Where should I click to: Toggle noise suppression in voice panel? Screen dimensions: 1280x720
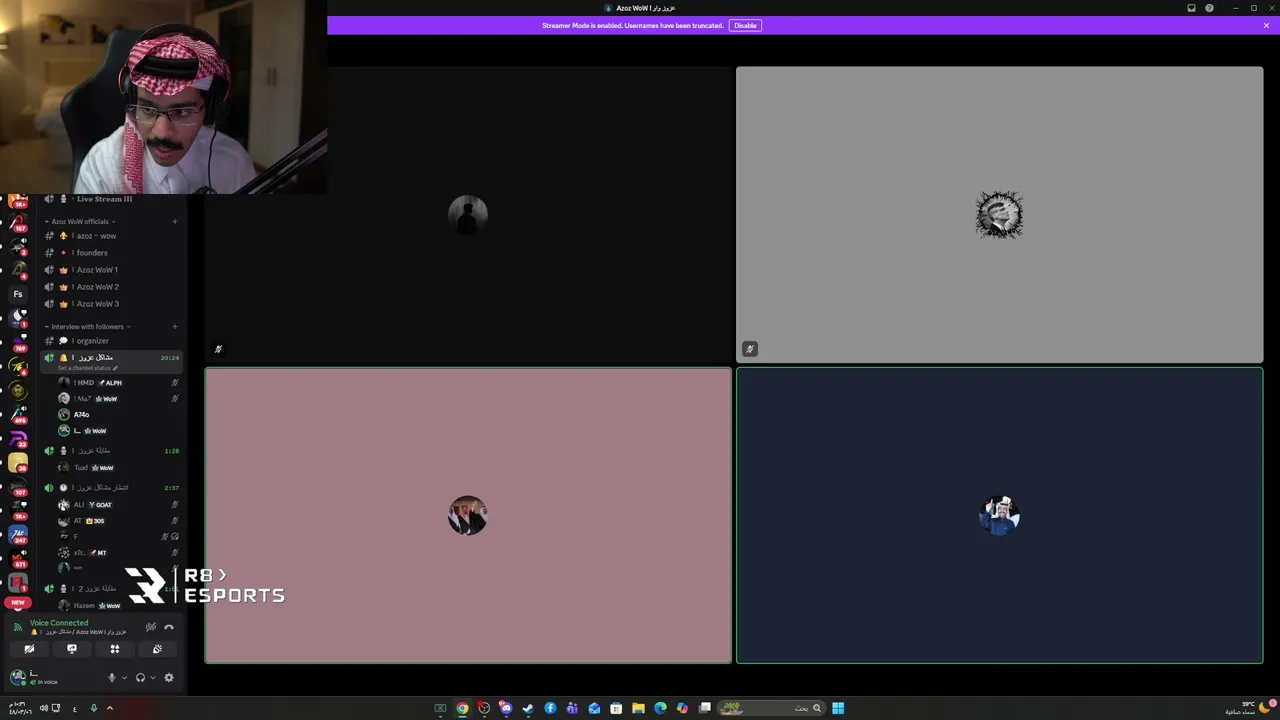(x=151, y=627)
